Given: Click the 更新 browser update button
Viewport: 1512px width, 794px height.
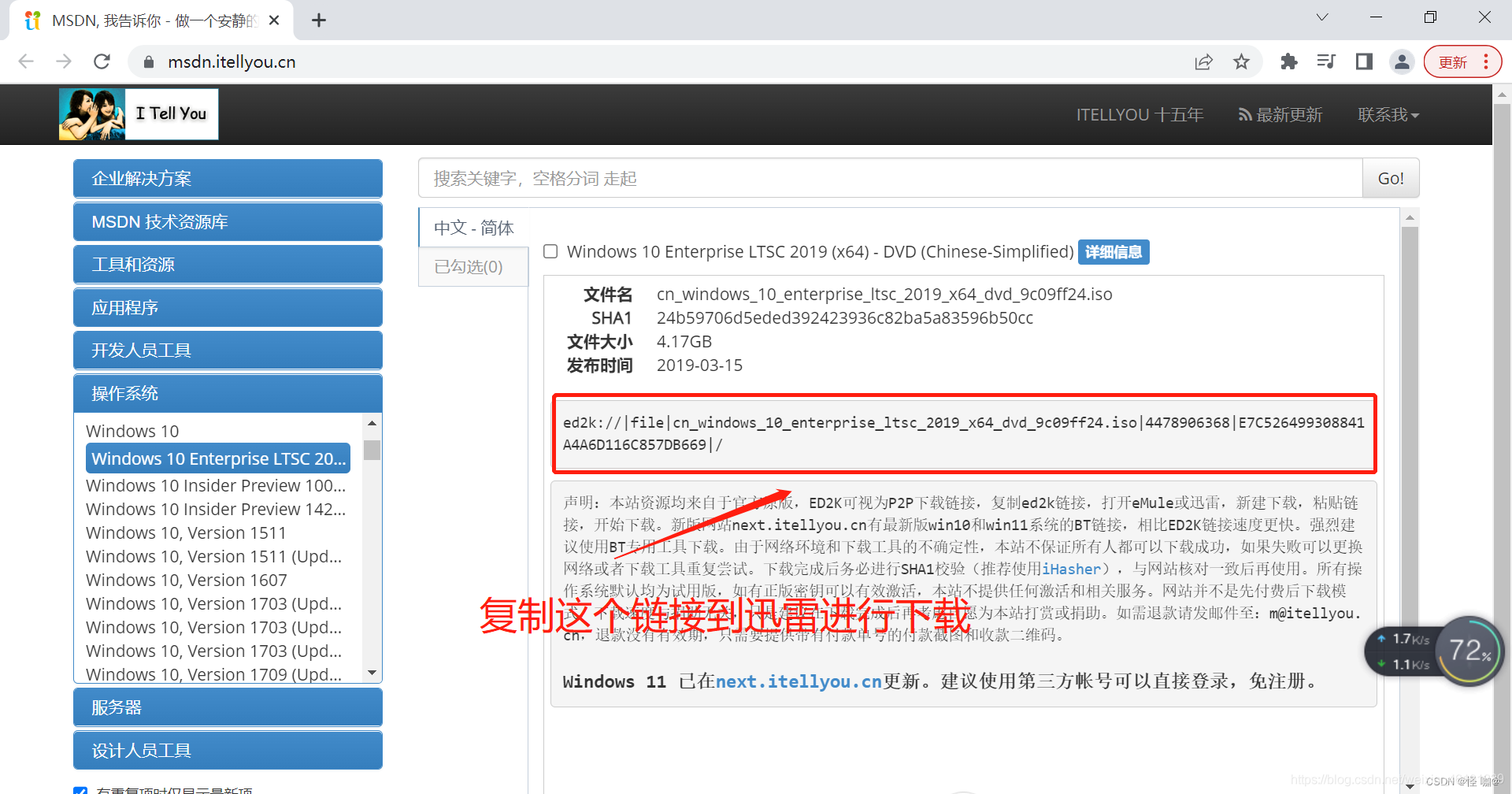Looking at the screenshot, I should pos(1453,62).
